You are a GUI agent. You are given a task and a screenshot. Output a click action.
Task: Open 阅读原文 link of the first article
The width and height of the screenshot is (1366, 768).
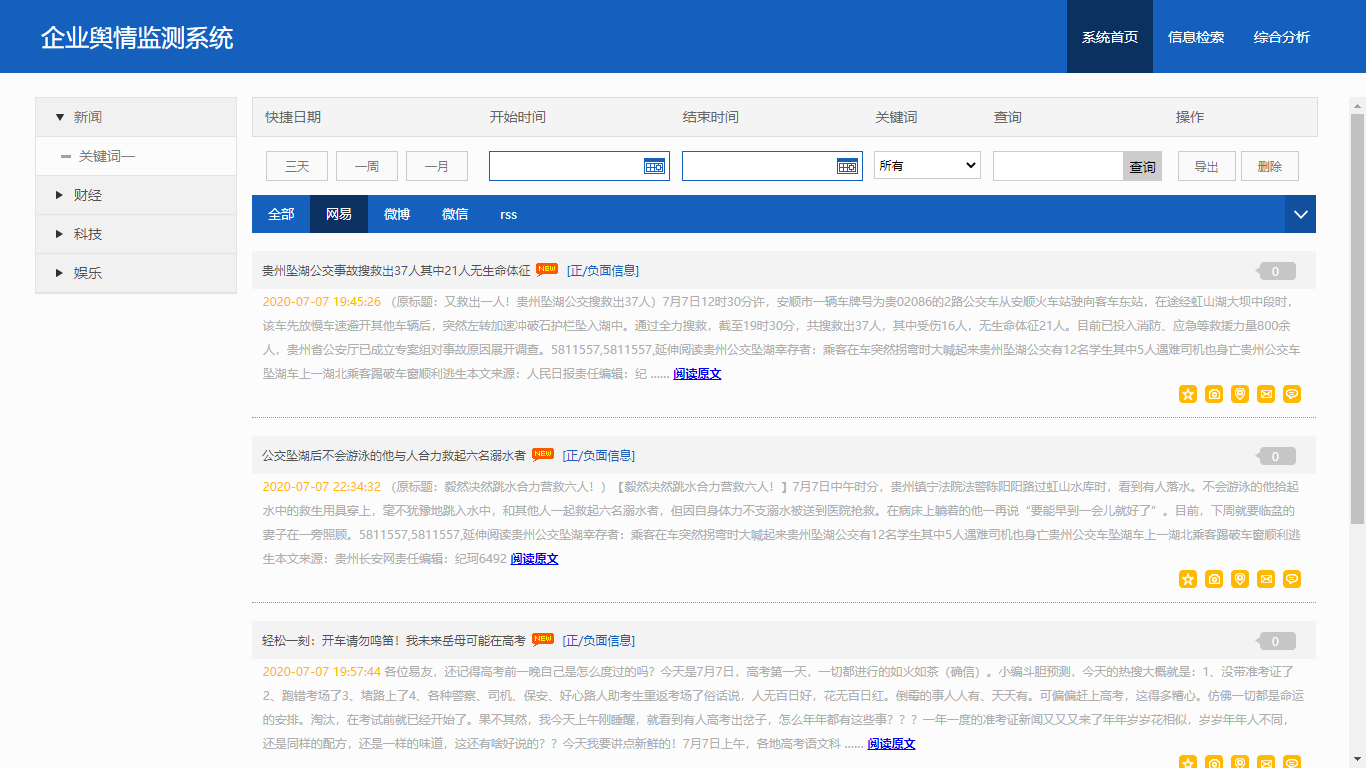697,374
